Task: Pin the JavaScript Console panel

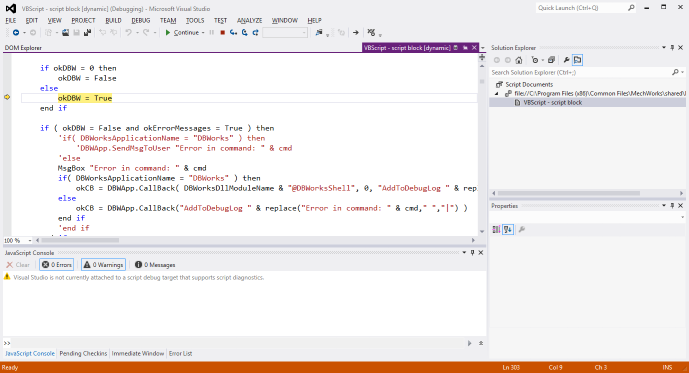Action: tap(473, 253)
